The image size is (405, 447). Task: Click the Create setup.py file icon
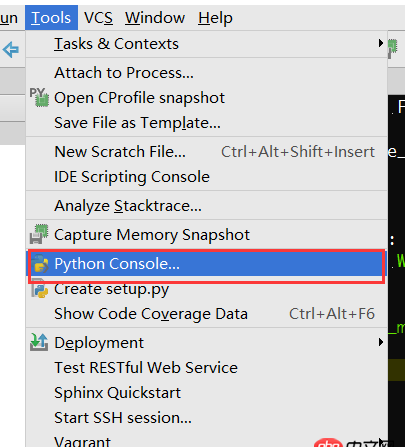coord(40,289)
